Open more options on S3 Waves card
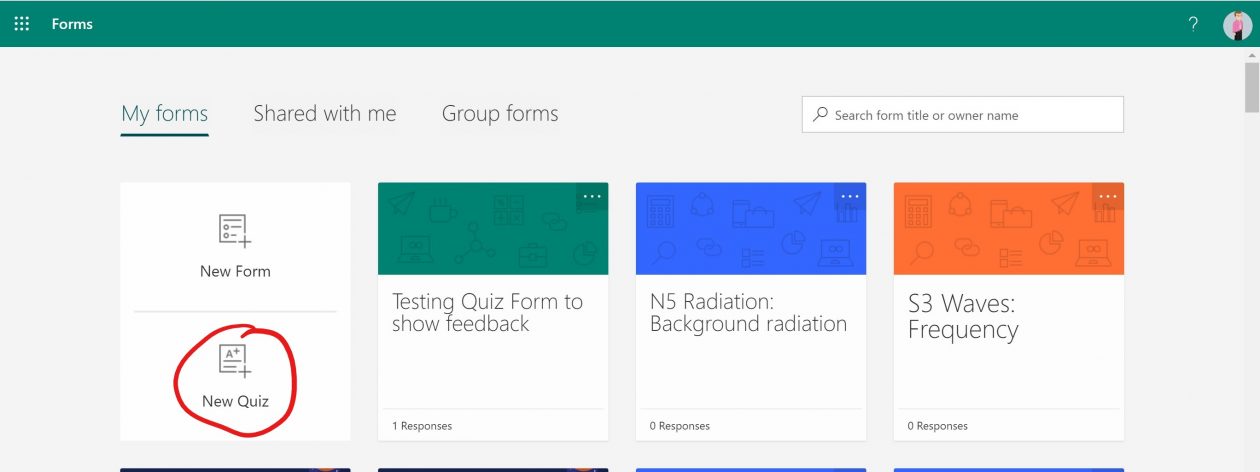The width and height of the screenshot is (1260, 472). [x=1108, y=196]
